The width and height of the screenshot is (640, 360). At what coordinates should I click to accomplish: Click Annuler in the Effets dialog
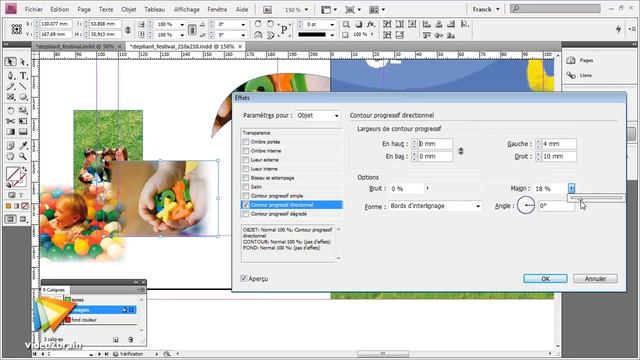click(x=595, y=278)
